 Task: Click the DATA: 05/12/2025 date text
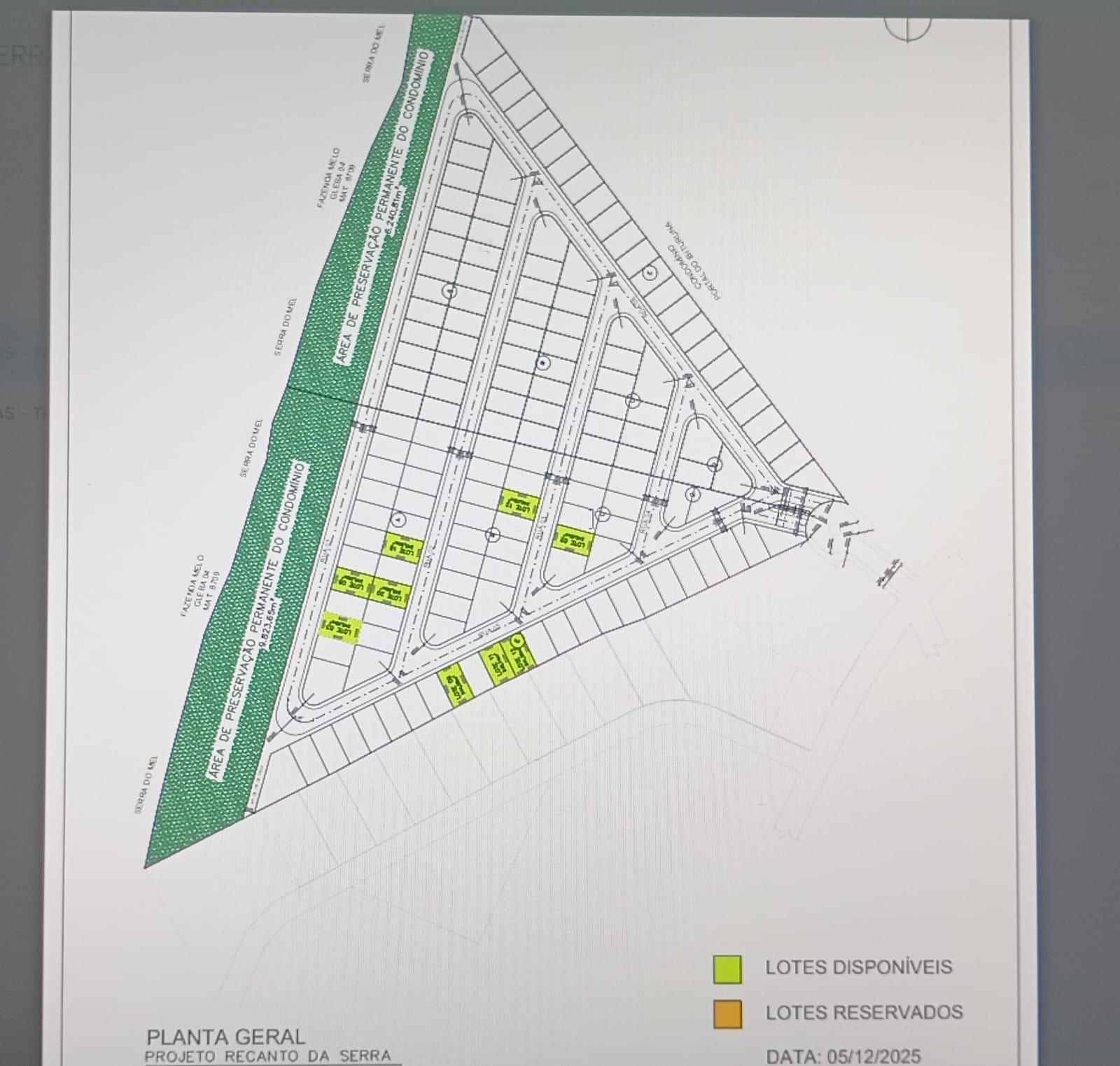click(843, 1056)
